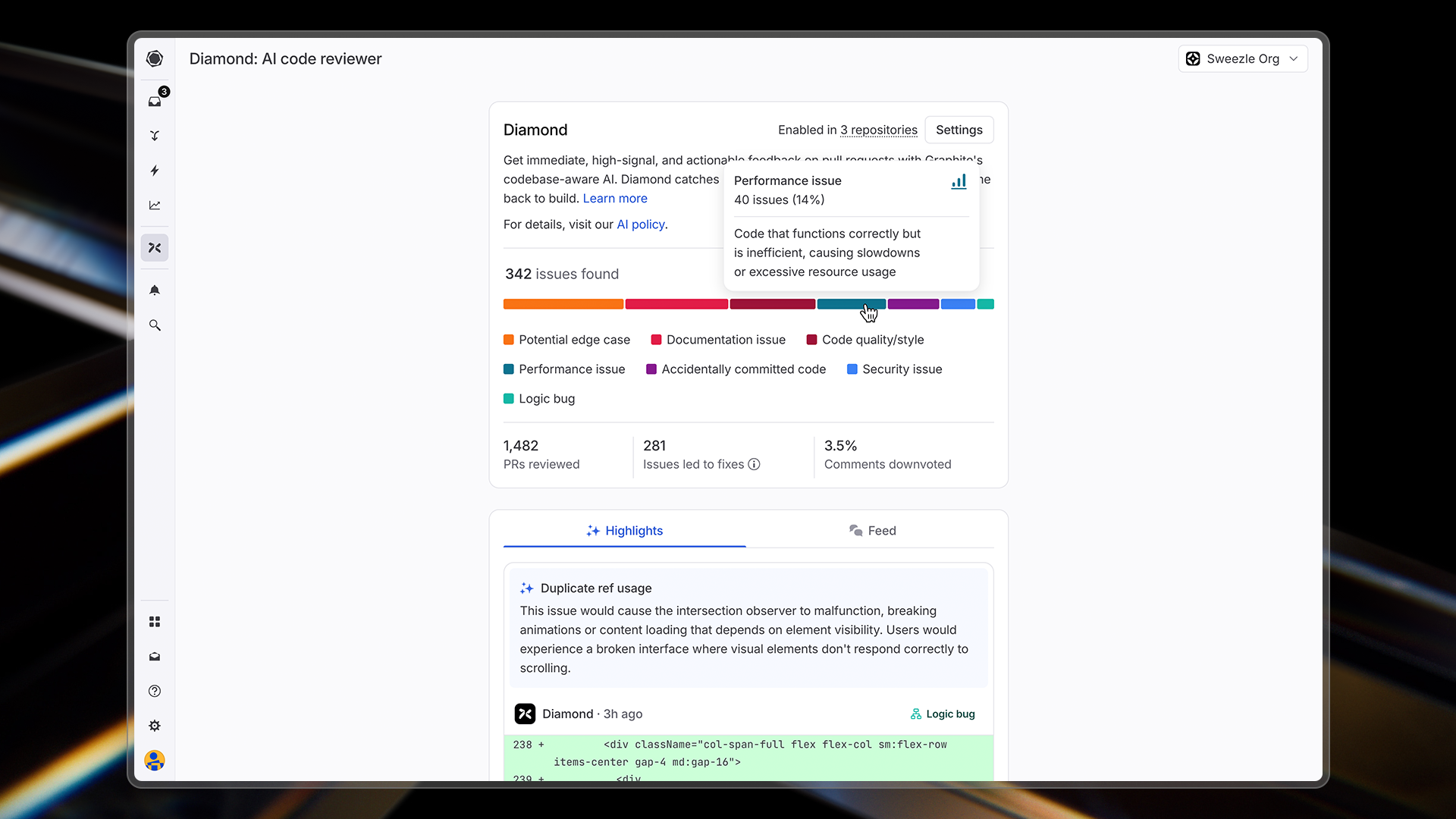
Task: Click the open envelope icon in sidebar
Action: click(x=155, y=657)
